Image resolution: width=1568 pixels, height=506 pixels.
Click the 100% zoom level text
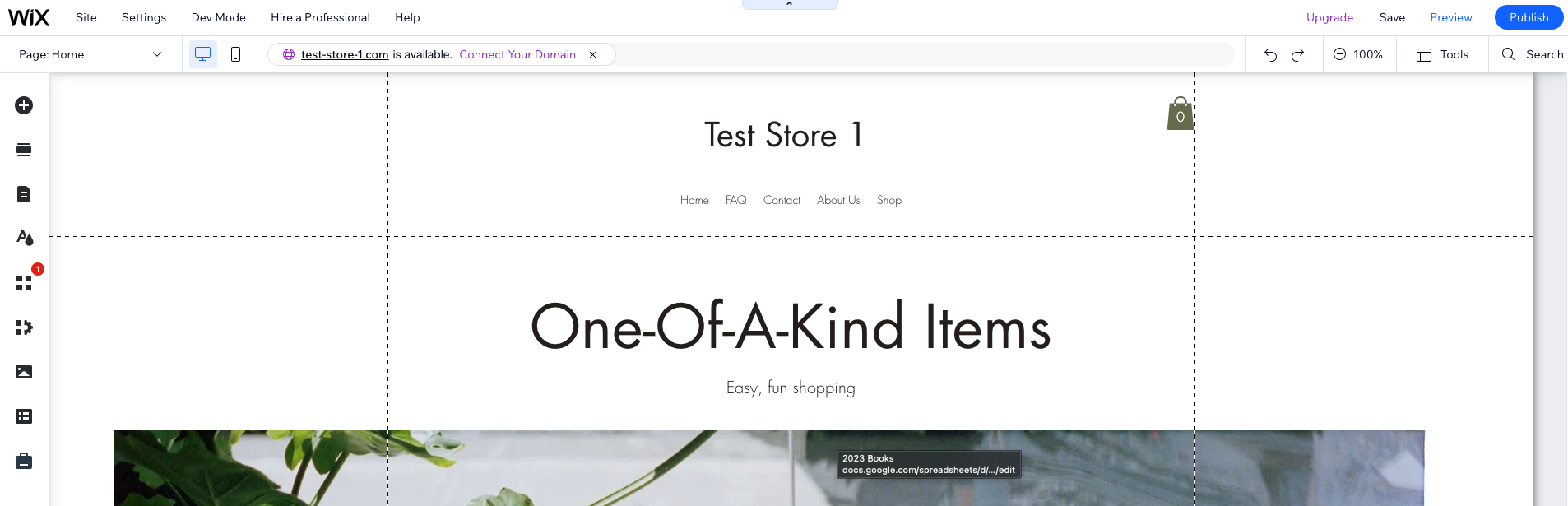tap(1368, 54)
